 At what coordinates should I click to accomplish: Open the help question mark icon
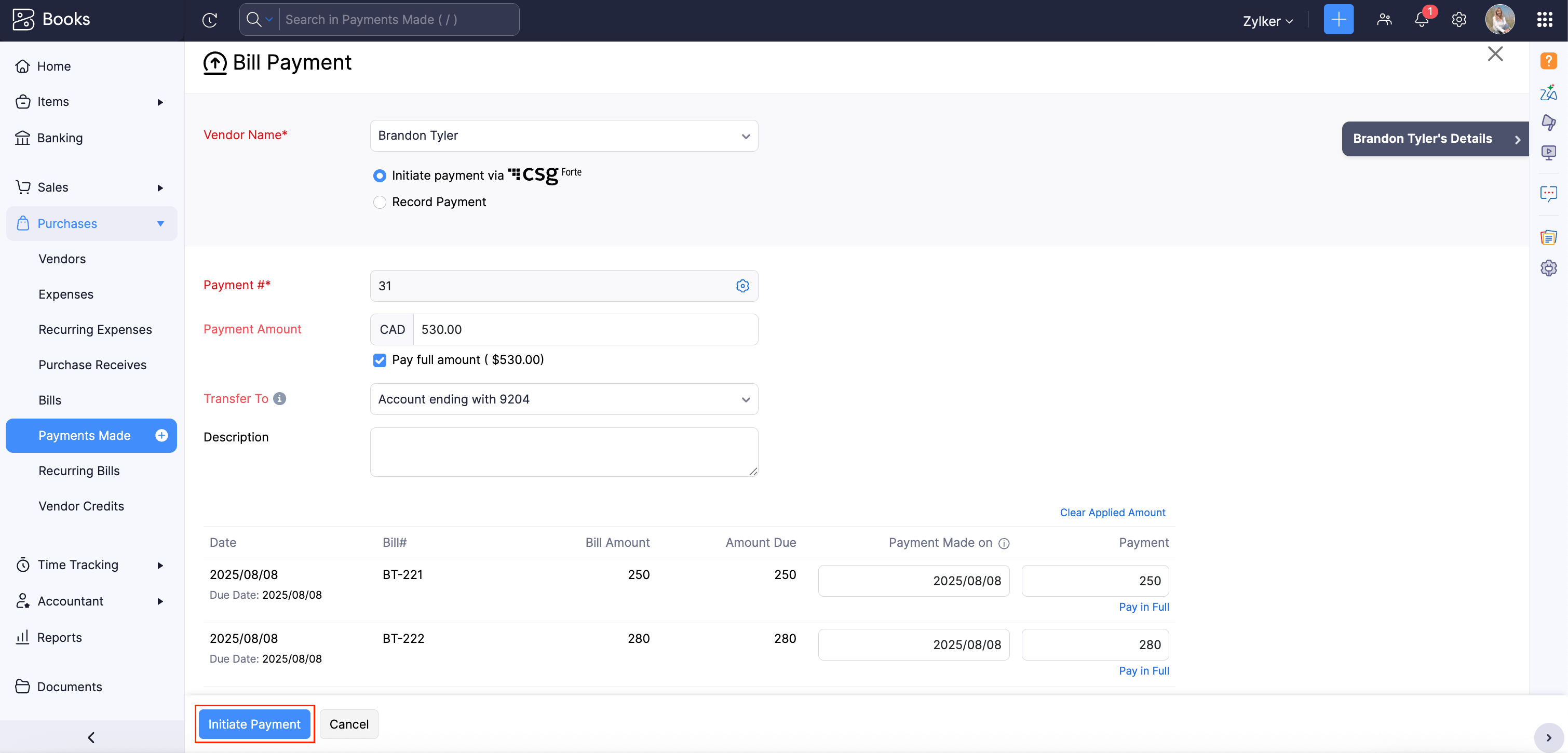tap(1549, 61)
